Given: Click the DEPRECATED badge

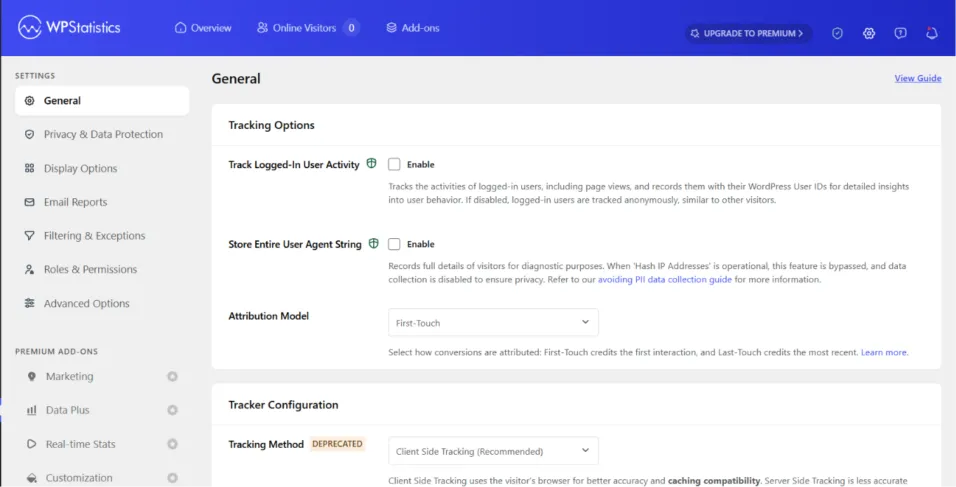Looking at the screenshot, I should click(337, 444).
